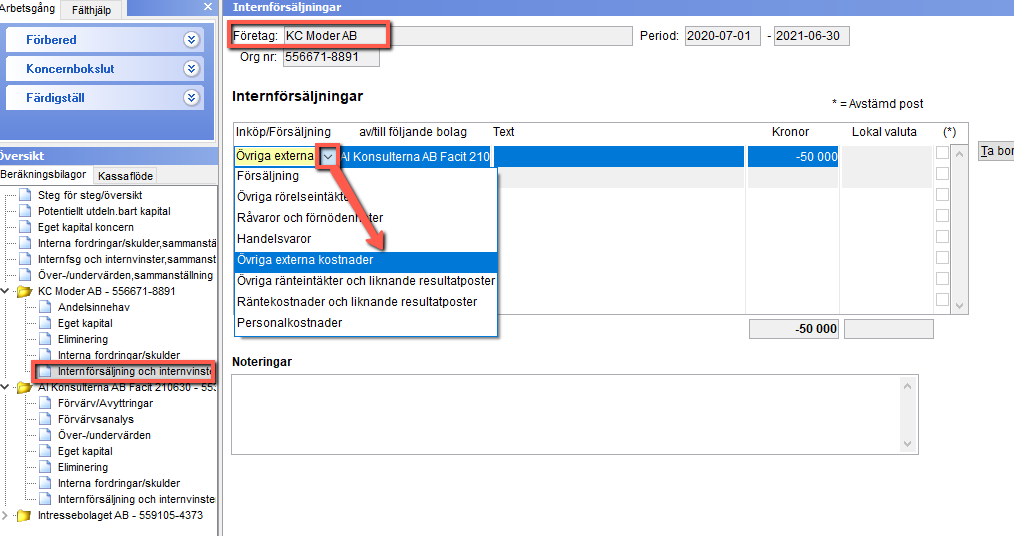
Task: Open Över-/undervärden,sammanställning item
Action: coord(125,275)
